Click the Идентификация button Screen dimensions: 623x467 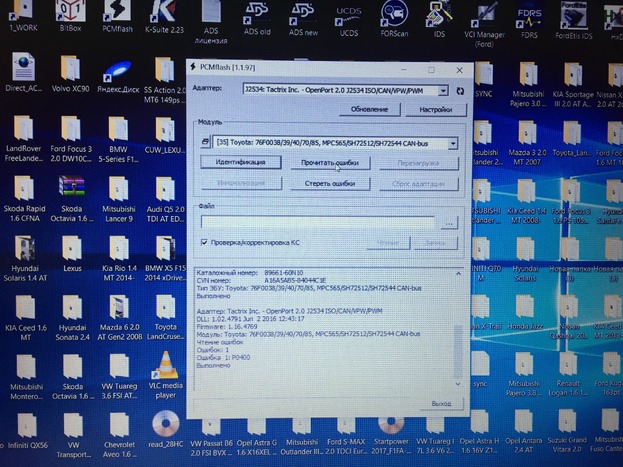(240, 162)
